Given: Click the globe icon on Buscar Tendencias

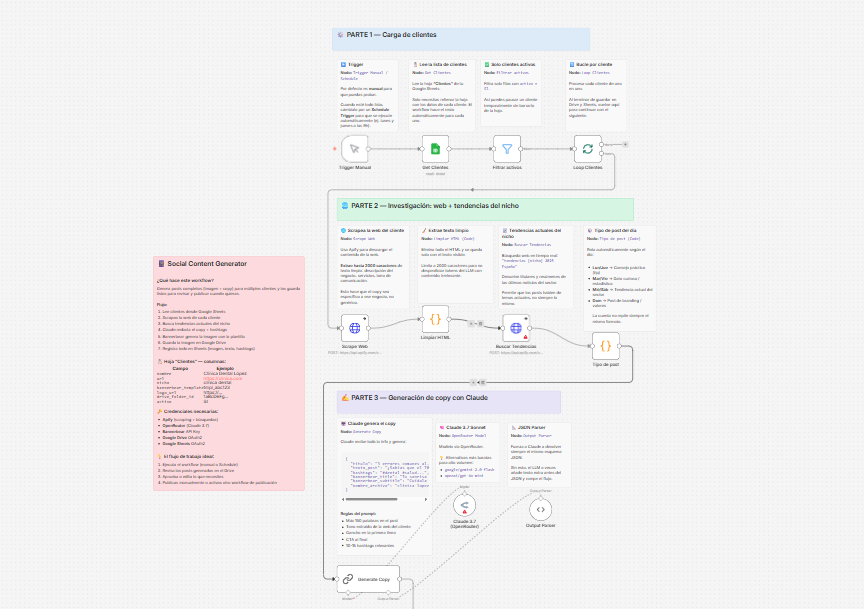Looking at the screenshot, I should 516,327.
